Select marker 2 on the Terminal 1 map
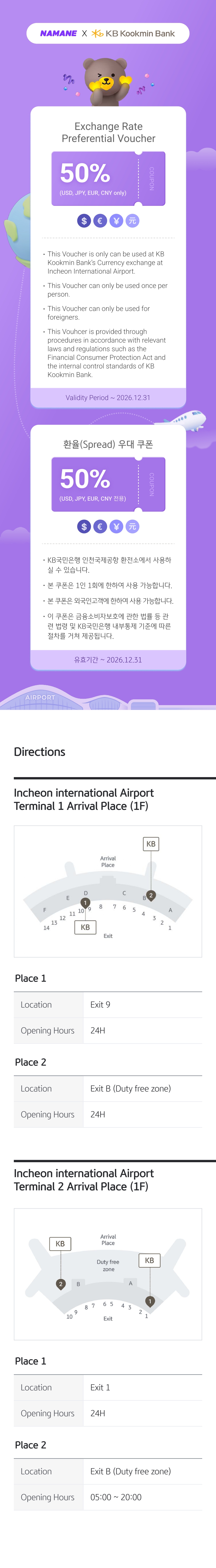216x1568 pixels. [151, 895]
